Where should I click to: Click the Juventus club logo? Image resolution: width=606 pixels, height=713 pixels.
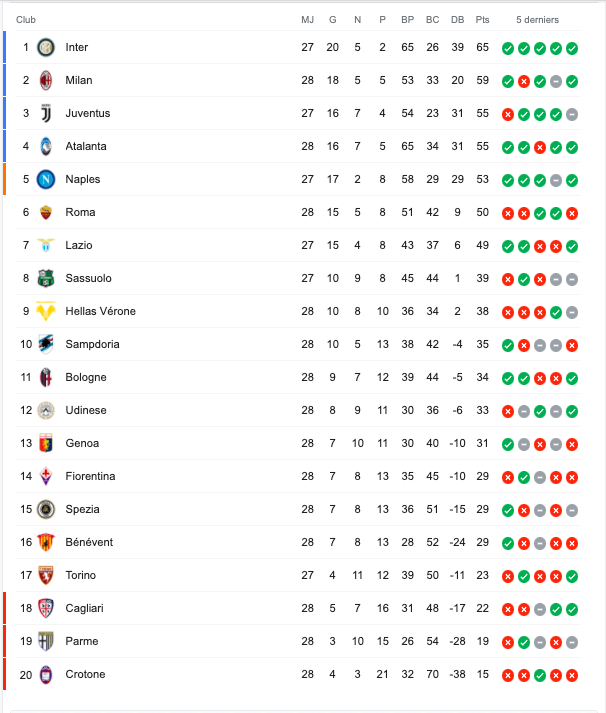click(45, 113)
